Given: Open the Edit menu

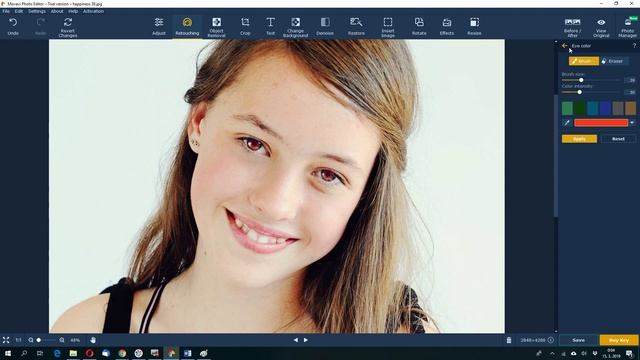Looking at the screenshot, I should [19, 11].
